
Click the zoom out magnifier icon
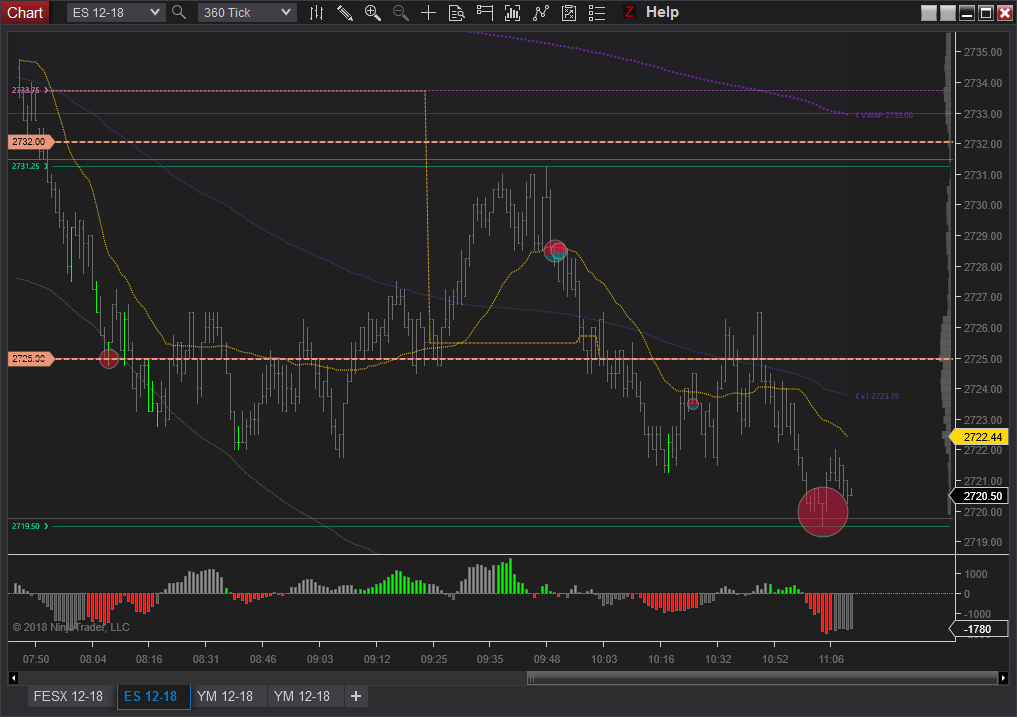(401, 12)
